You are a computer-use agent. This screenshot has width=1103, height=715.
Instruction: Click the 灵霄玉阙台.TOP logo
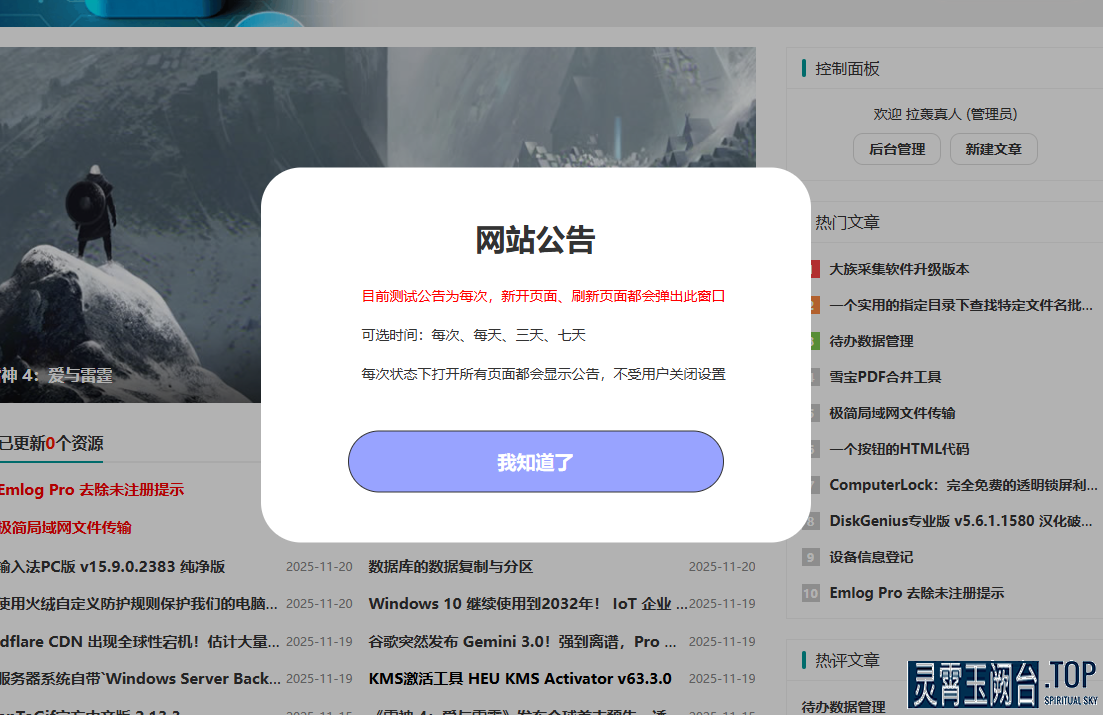click(x=1003, y=685)
